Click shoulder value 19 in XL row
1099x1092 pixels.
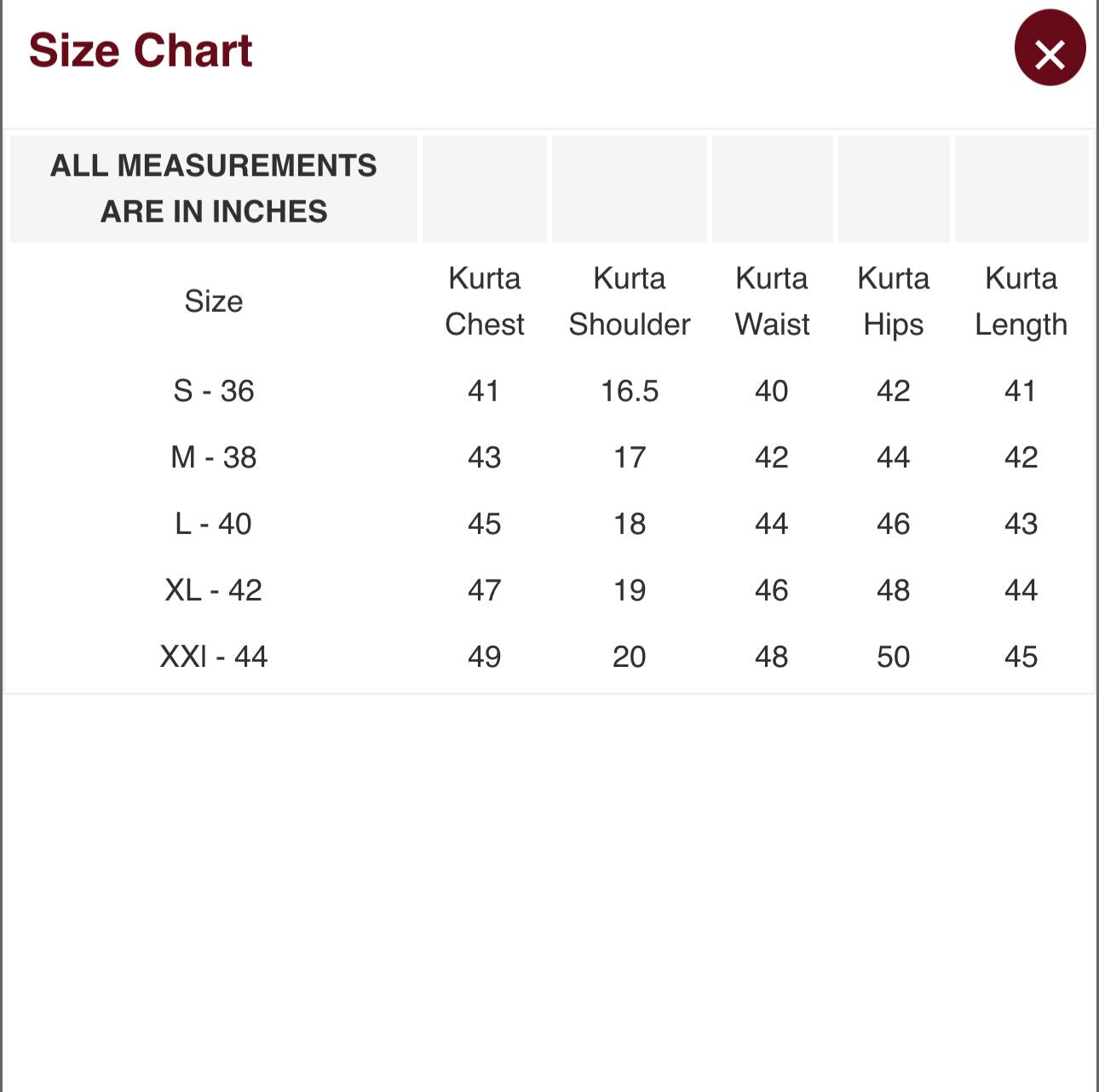coord(630,590)
